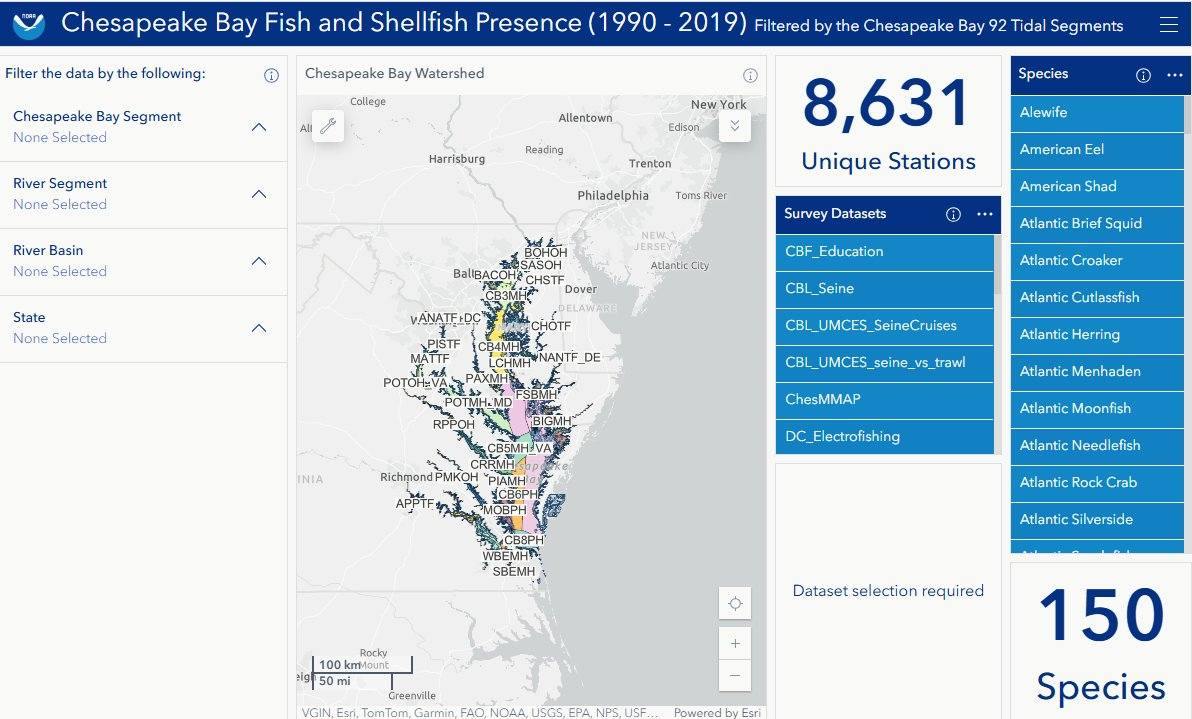Image resolution: width=1192 pixels, height=719 pixels.
Task: Expand the State filter
Action: click(143, 328)
